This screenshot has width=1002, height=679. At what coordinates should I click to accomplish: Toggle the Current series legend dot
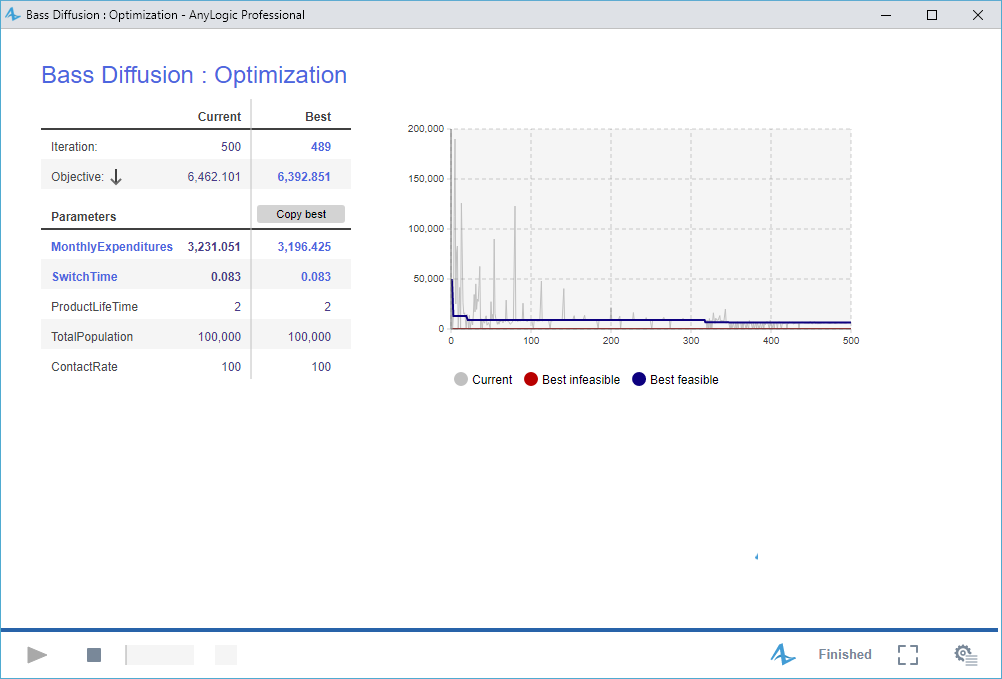coord(461,380)
